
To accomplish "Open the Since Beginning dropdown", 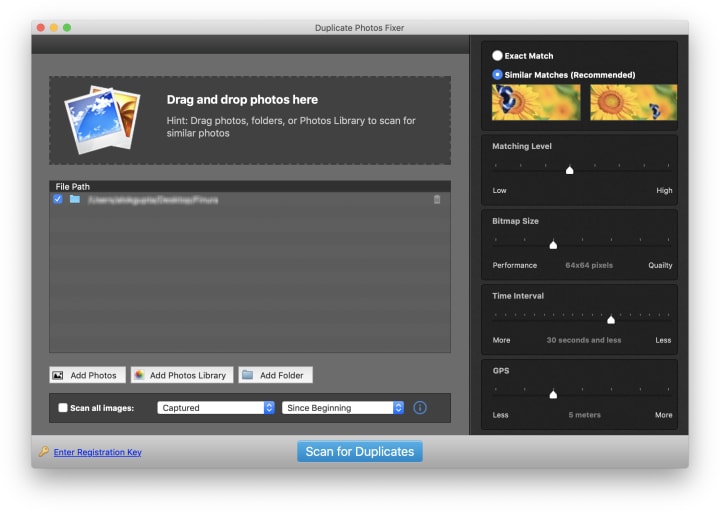I will 343,408.
